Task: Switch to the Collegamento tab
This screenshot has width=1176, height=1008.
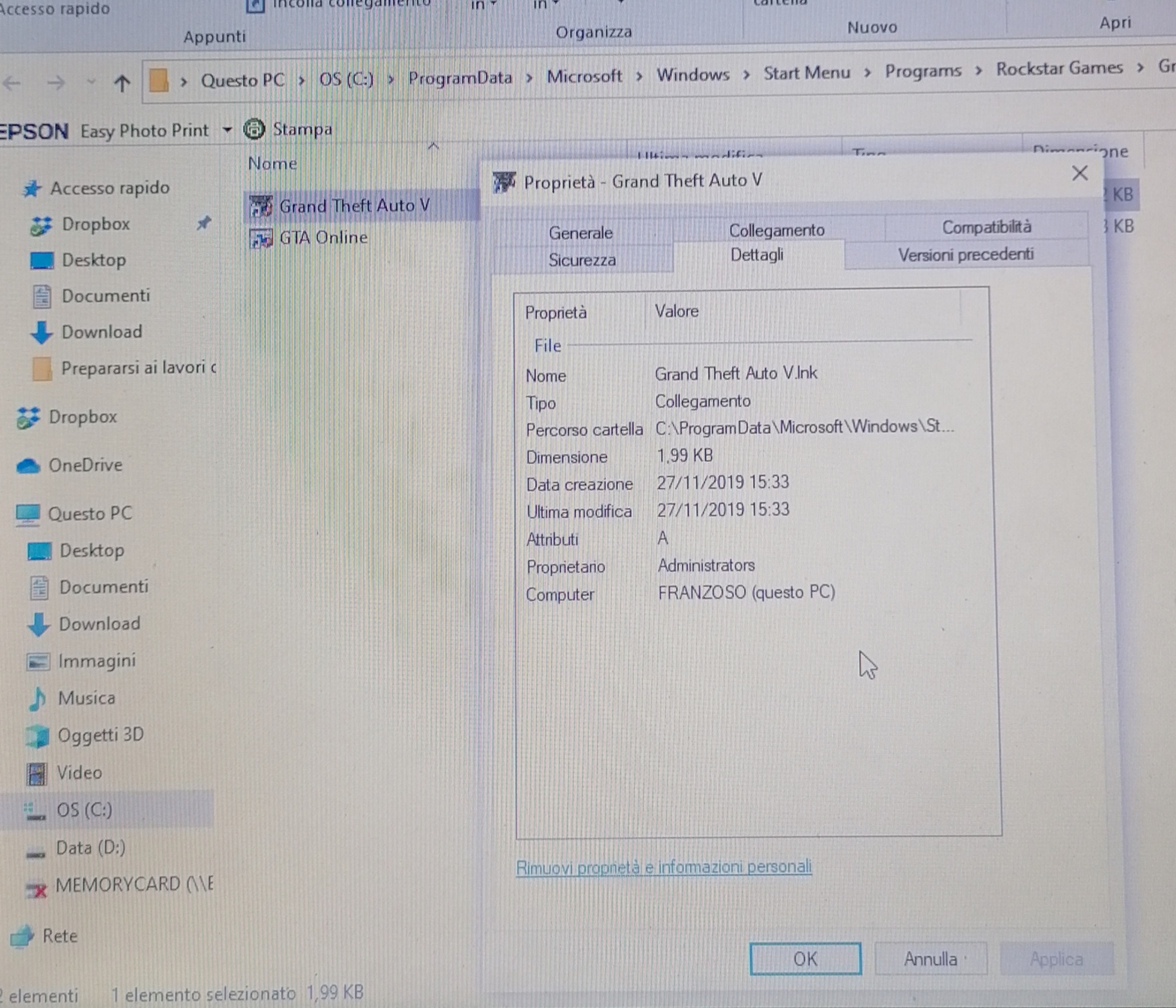Action: [776, 230]
